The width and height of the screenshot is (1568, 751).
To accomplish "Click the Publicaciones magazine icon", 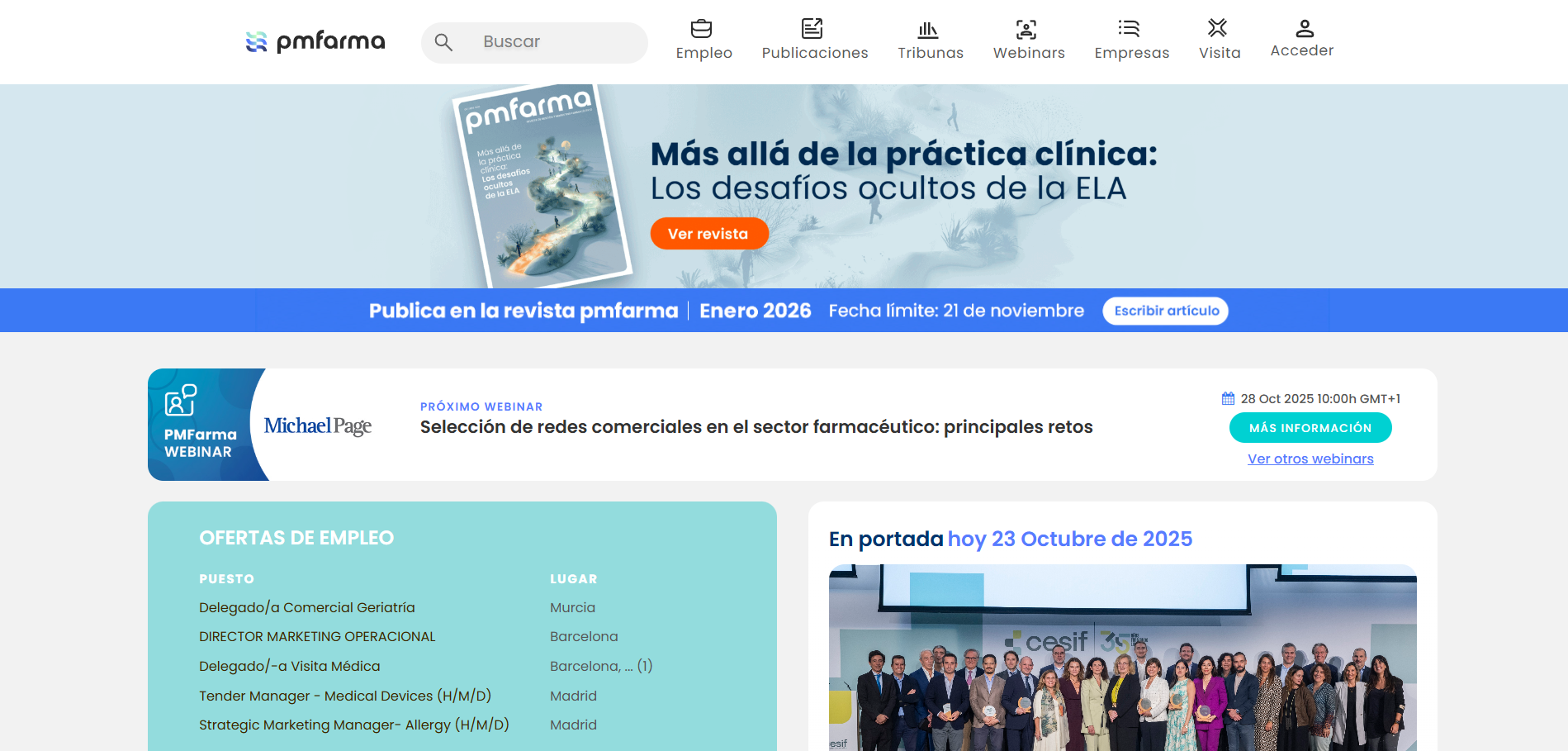I will 814,28.
